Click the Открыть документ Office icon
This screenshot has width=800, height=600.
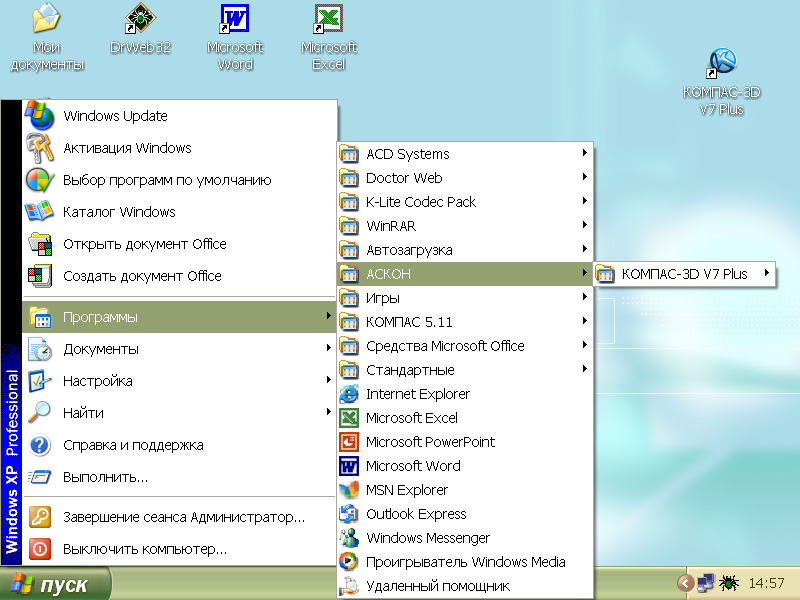[x=40, y=244]
